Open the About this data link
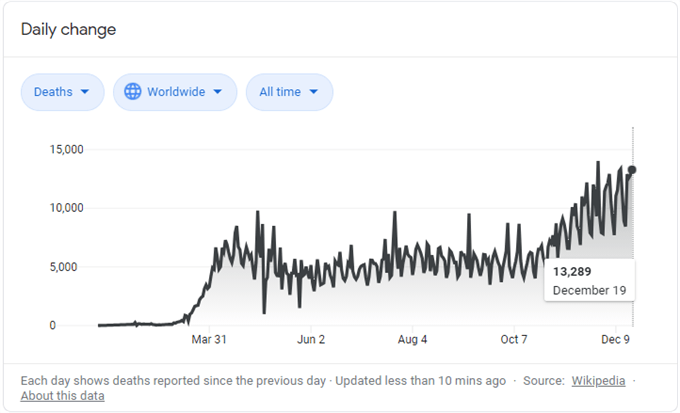 click(x=62, y=396)
